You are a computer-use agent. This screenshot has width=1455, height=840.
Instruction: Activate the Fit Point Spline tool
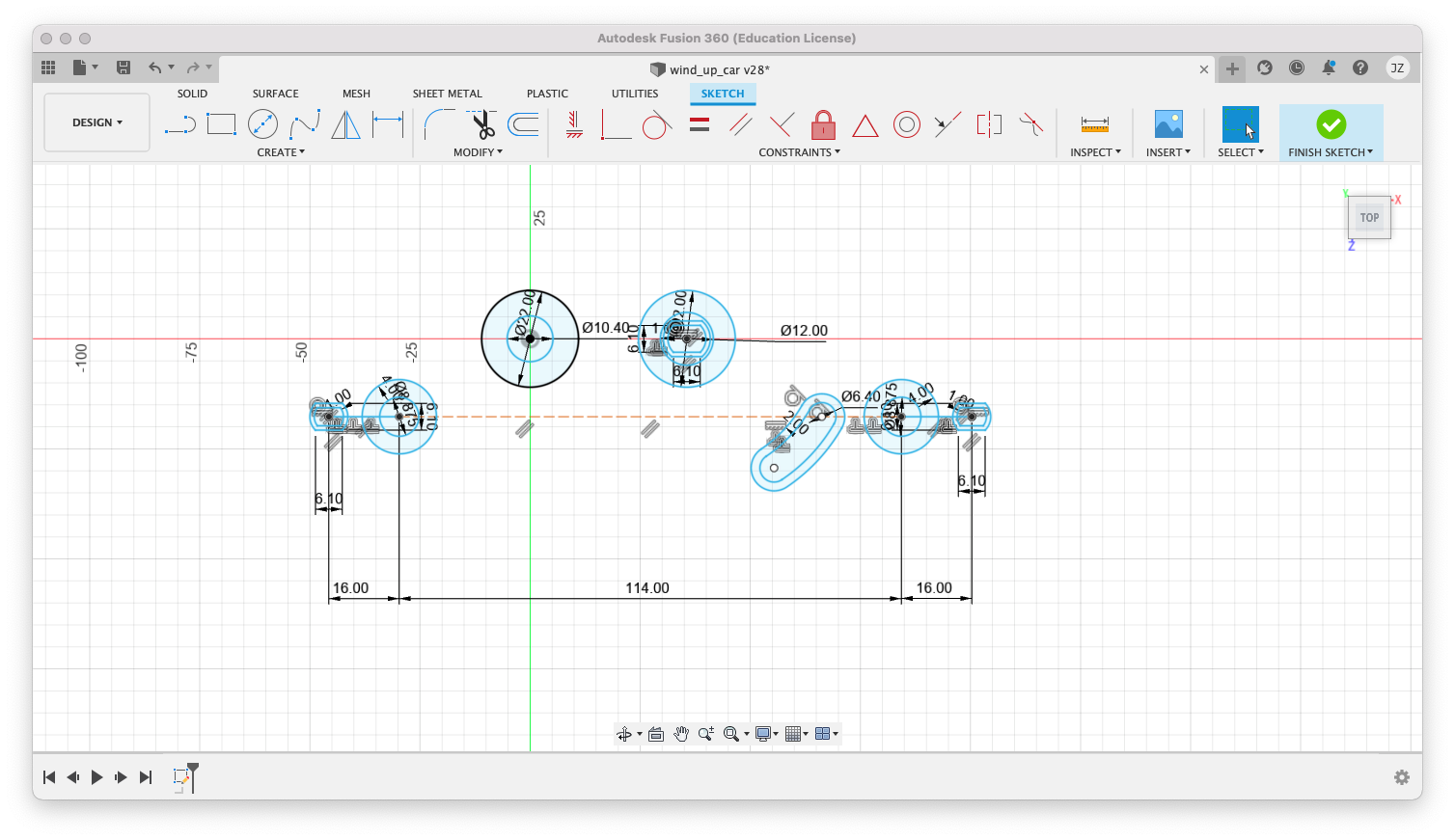pyautogui.click(x=305, y=124)
